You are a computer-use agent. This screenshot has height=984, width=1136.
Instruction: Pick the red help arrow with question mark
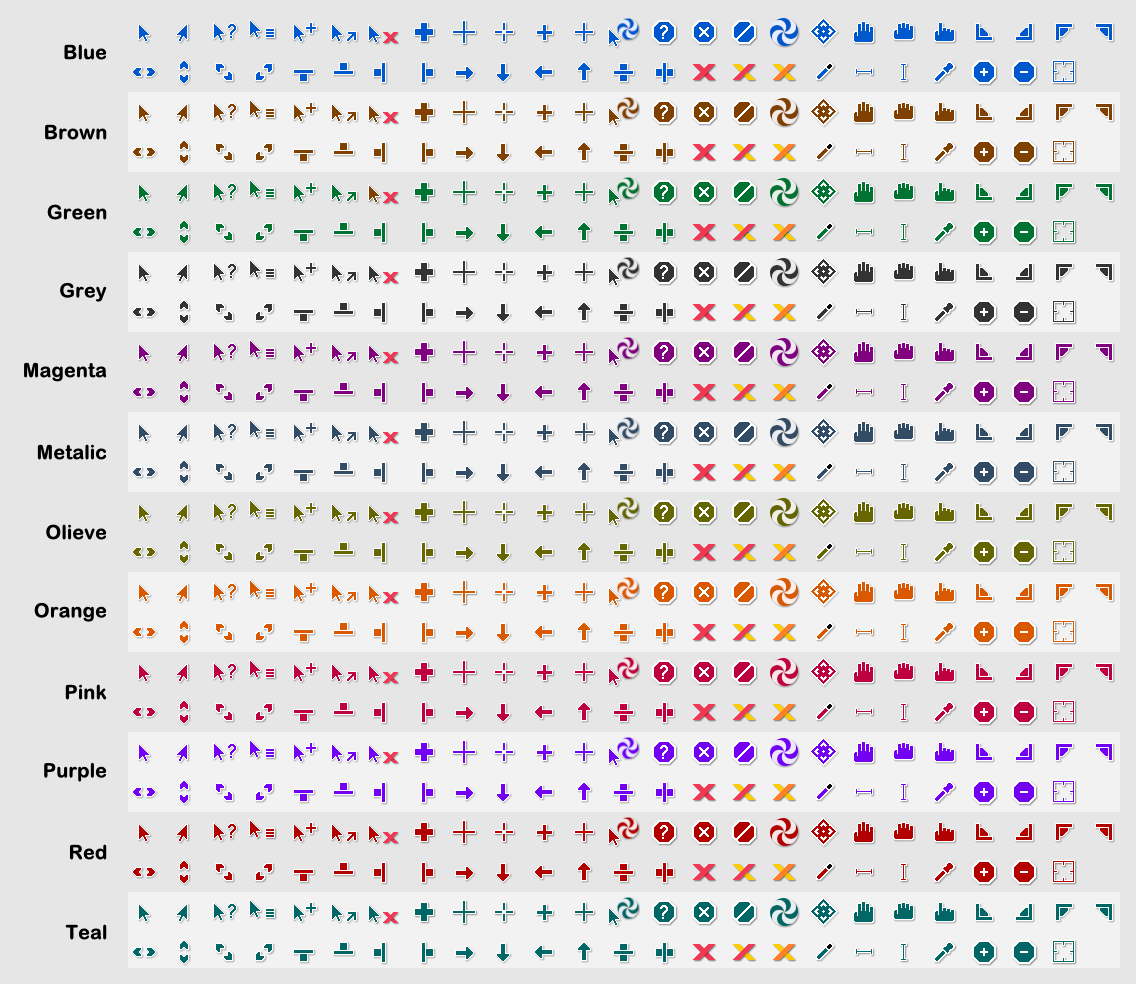click(225, 832)
